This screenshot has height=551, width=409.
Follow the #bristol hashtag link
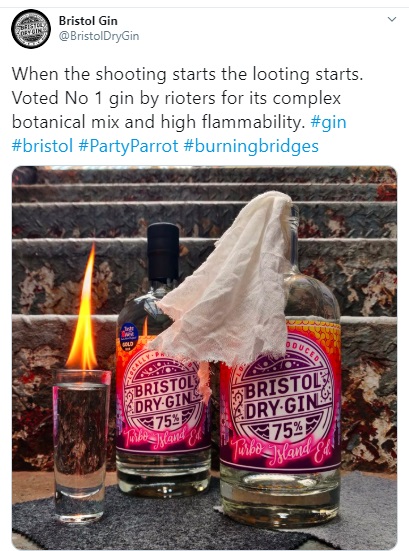[x=42, y=146]
